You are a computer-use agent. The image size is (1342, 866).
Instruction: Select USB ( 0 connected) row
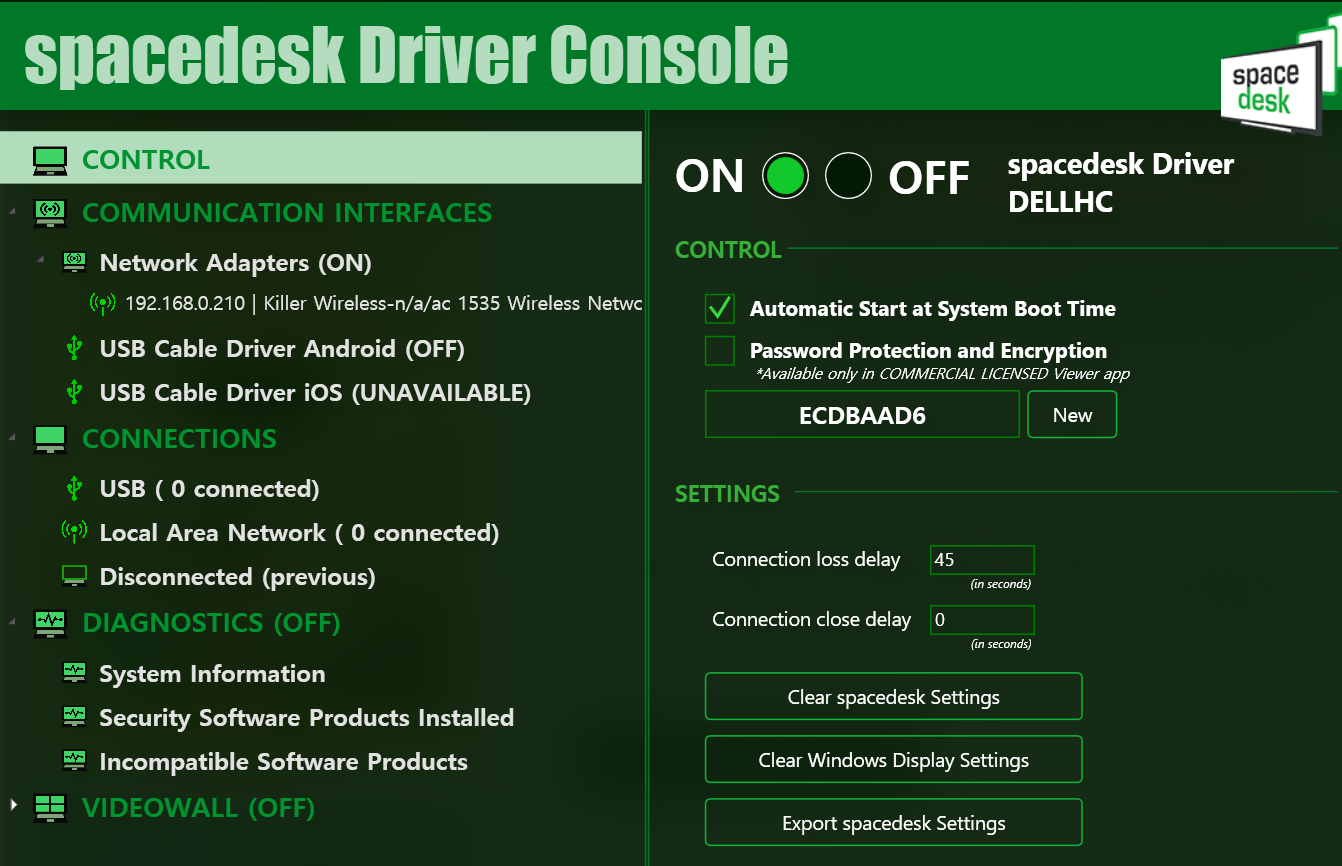point(210,489)
